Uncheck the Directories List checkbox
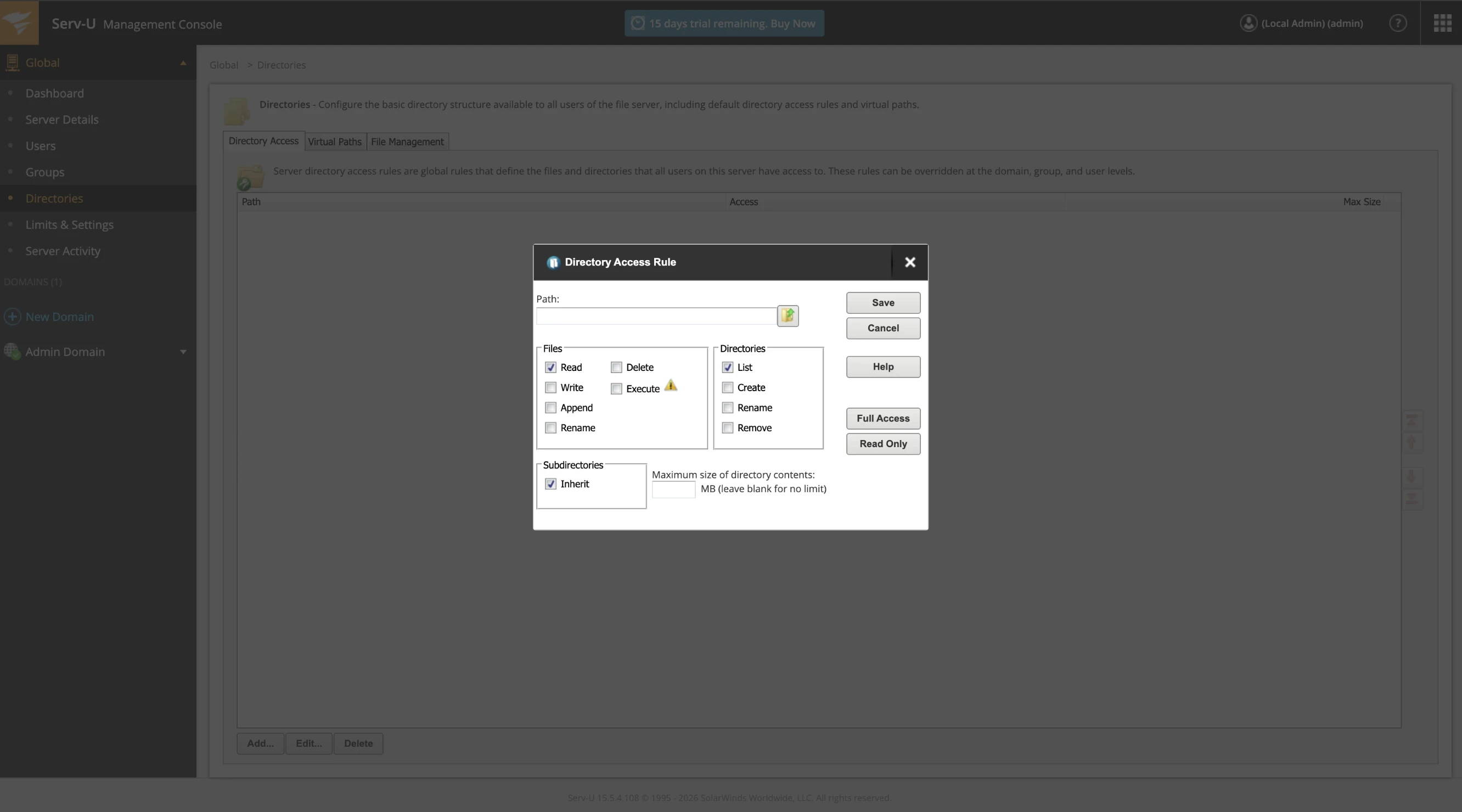This screenshot has height=812, width=1462. click(728, 368)
